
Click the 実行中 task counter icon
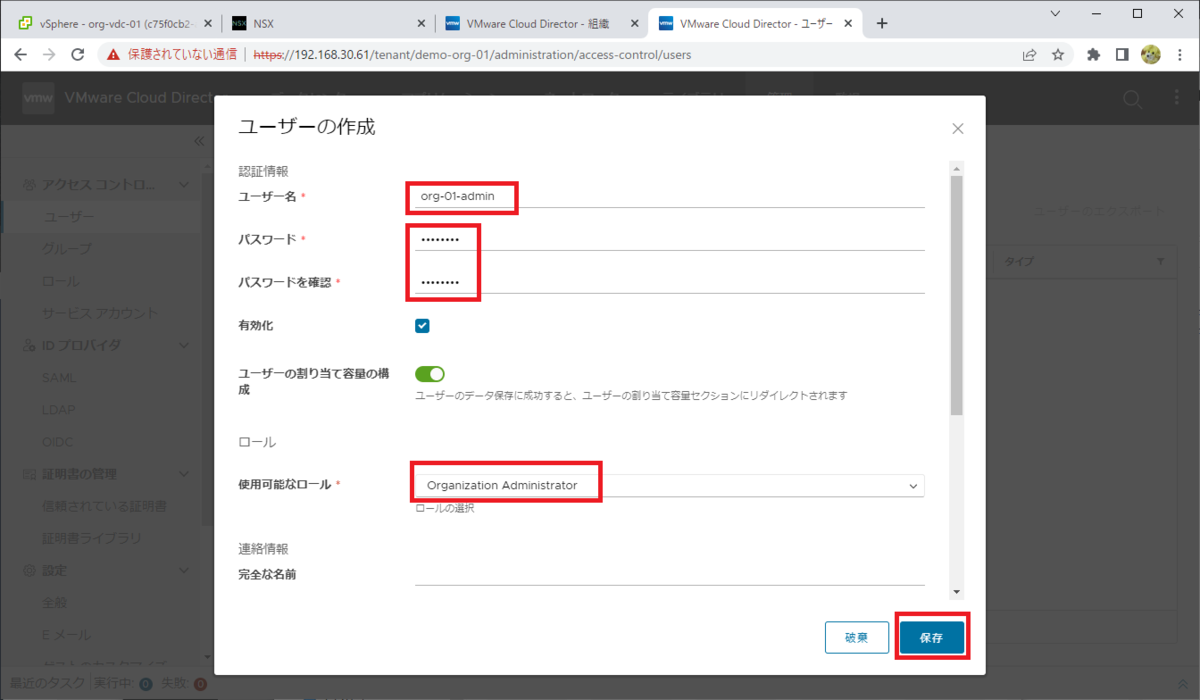point(145,684)
